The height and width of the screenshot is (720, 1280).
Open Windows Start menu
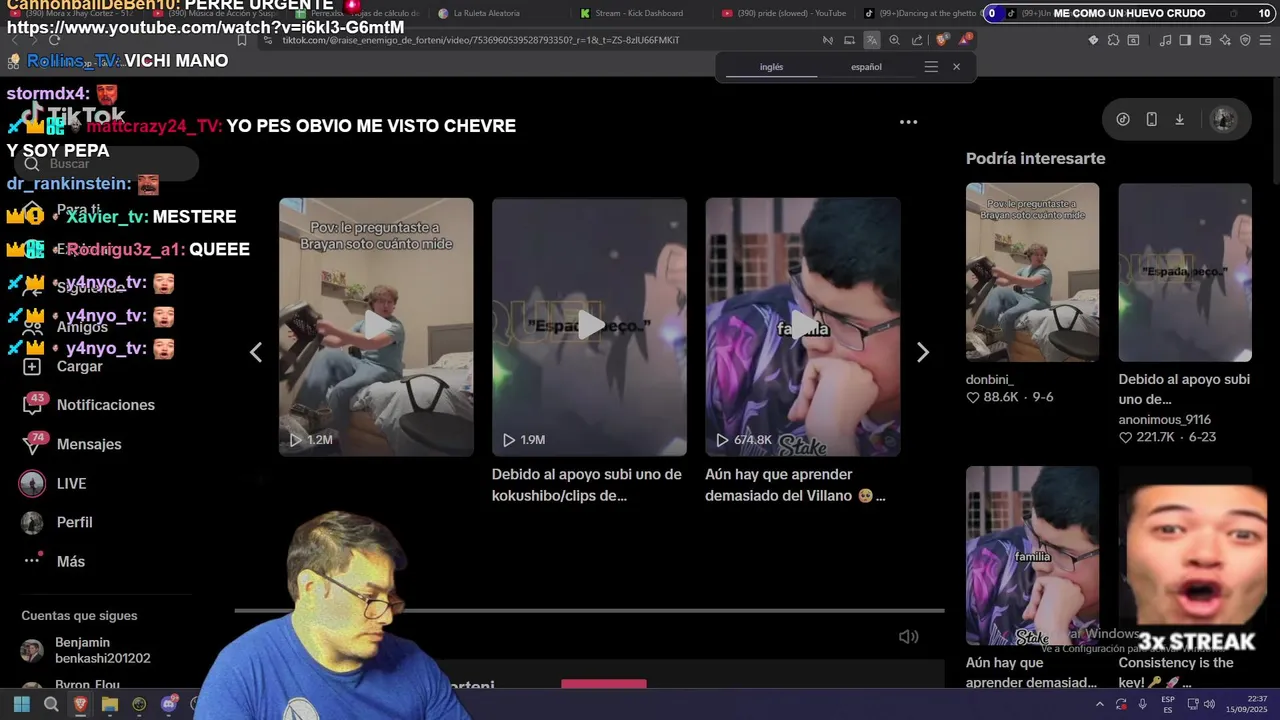tap(22, 704)
